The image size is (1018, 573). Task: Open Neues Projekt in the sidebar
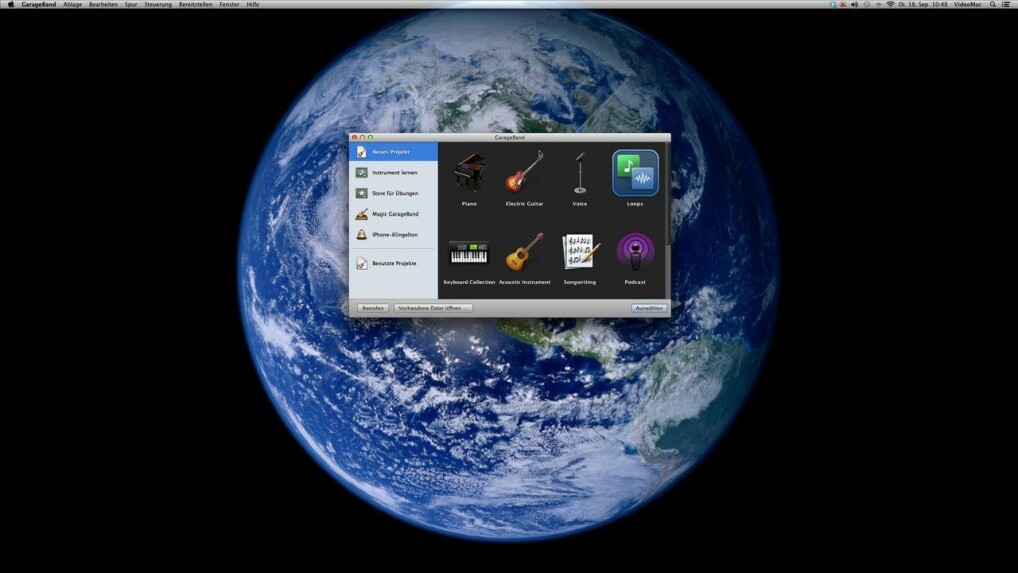pos(391,152)
